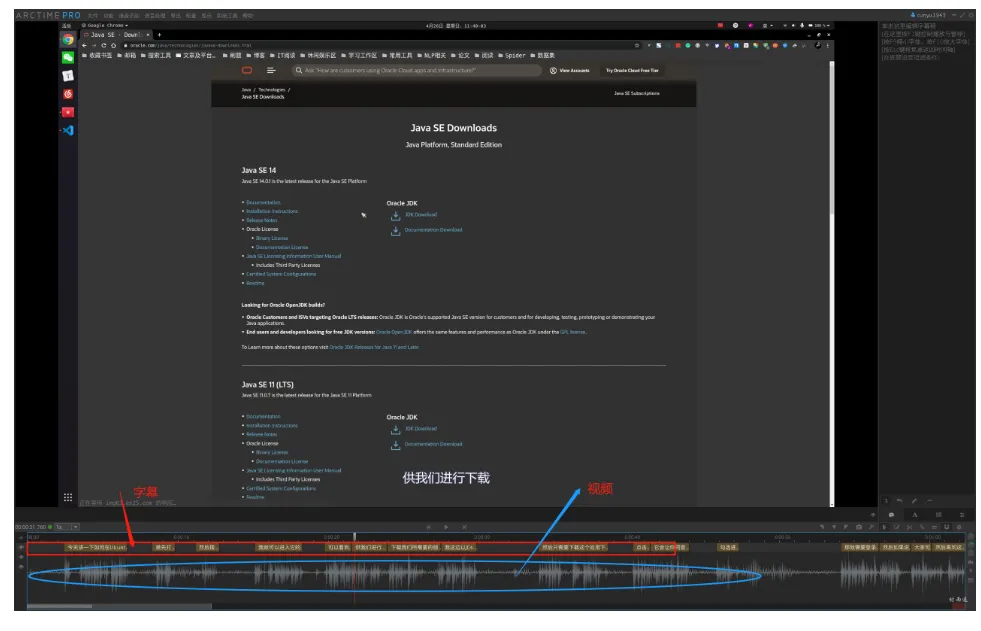981x631 pixels.
Task: Open the 导出 menu in Arctime Pro
Action: pyautogui.click(x=175, y=15)
